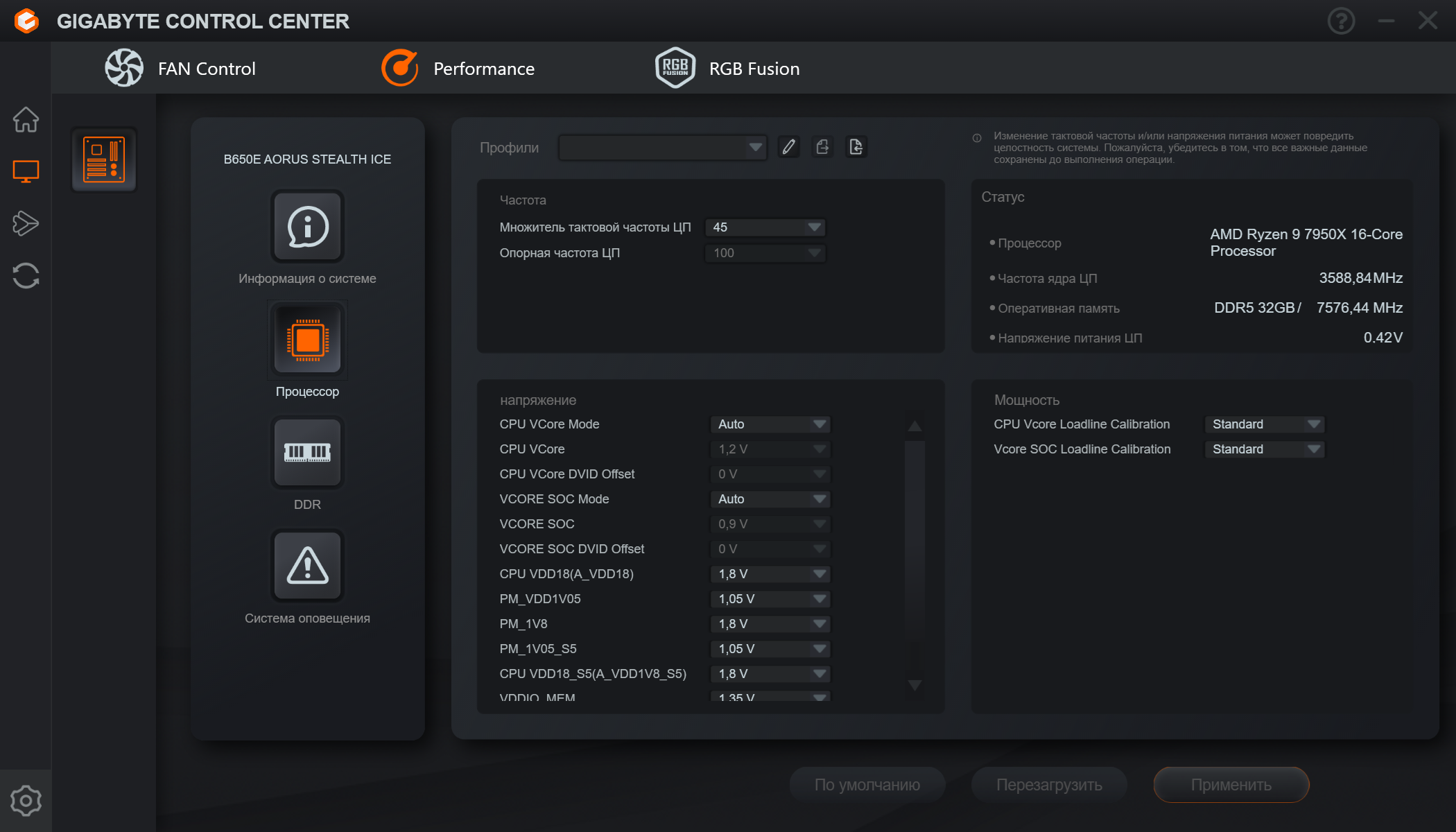1456x832 pixels.
Task: Expand CPU multiplier dropdown showing 45
Action: (x=765, y=227)
